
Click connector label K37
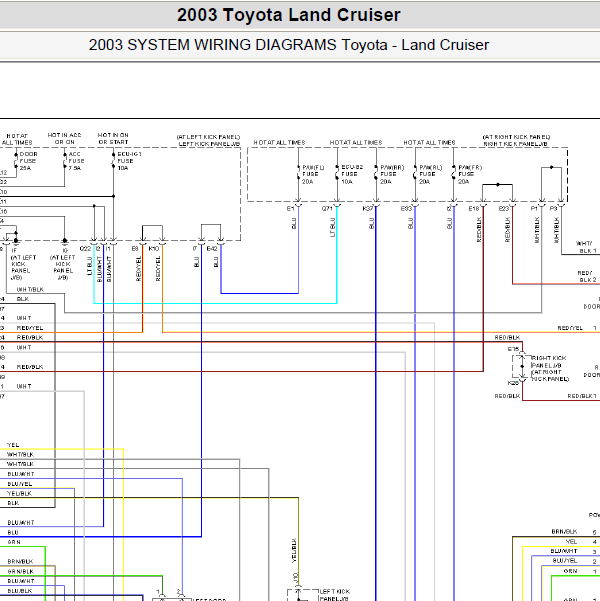click(x=367, y=209)
